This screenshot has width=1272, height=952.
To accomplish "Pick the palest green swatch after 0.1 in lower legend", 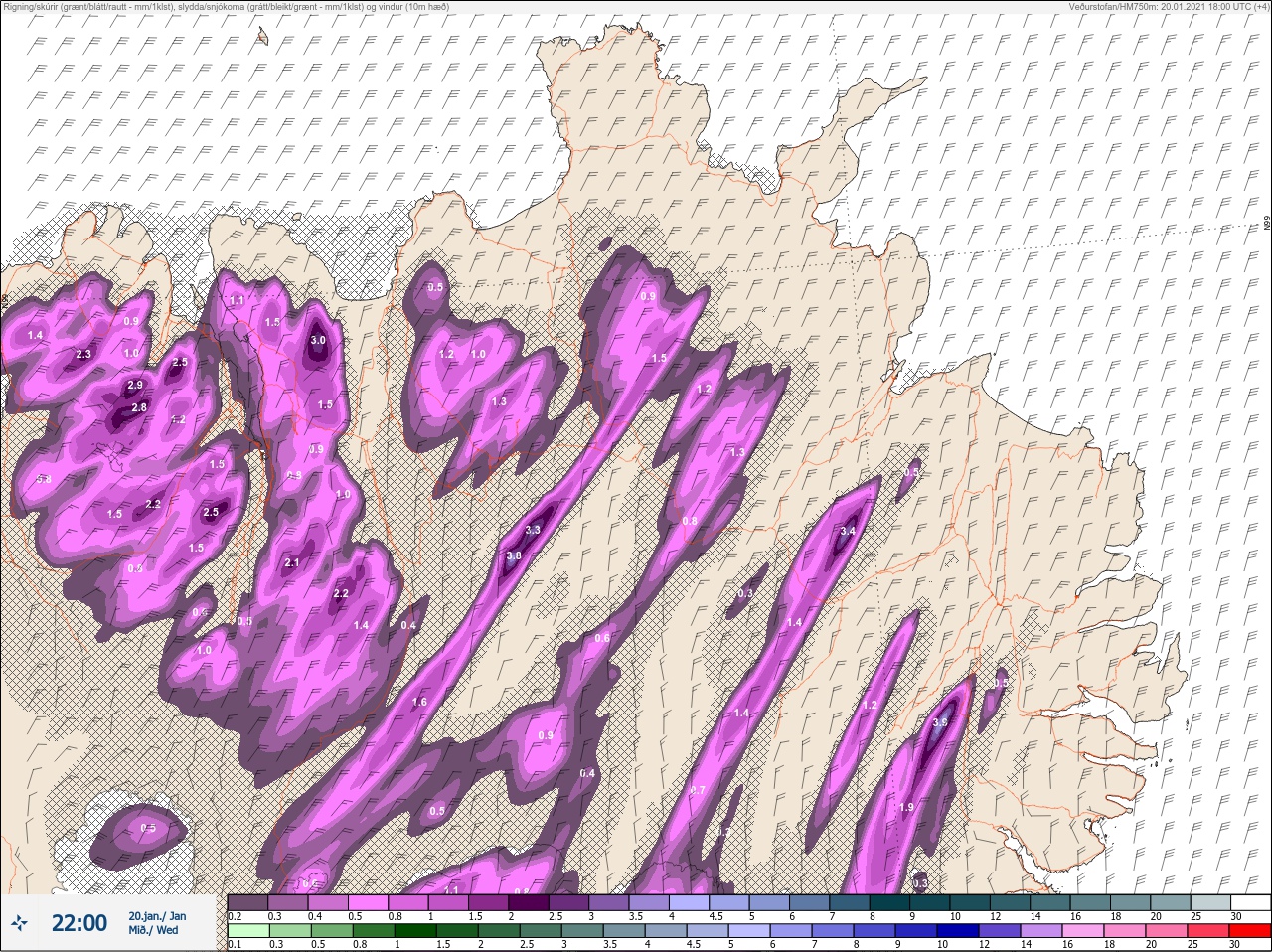I will (248, 931).
